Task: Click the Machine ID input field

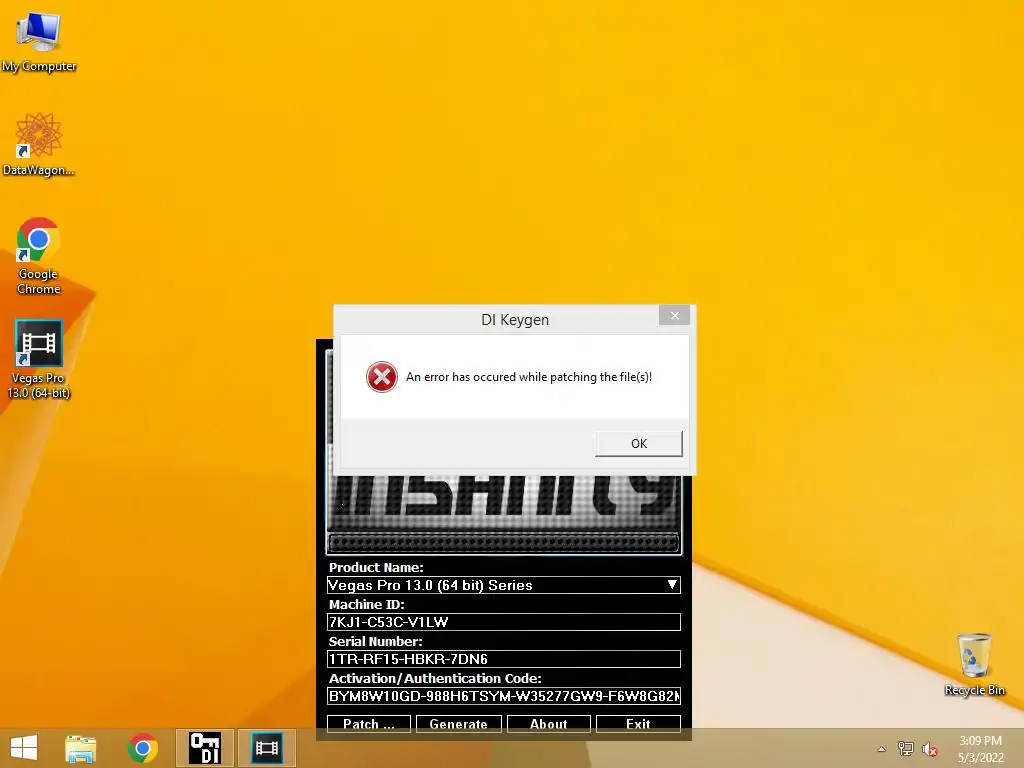Action: 504,622
